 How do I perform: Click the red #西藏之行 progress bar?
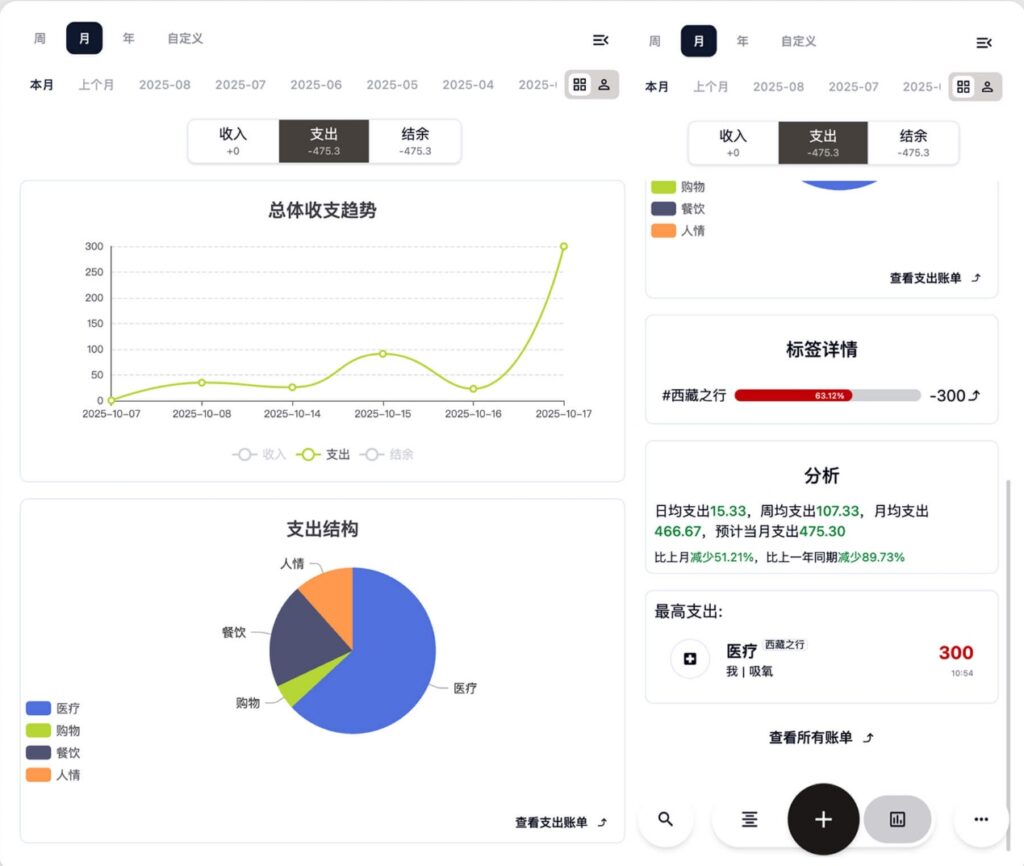[793, 396]
